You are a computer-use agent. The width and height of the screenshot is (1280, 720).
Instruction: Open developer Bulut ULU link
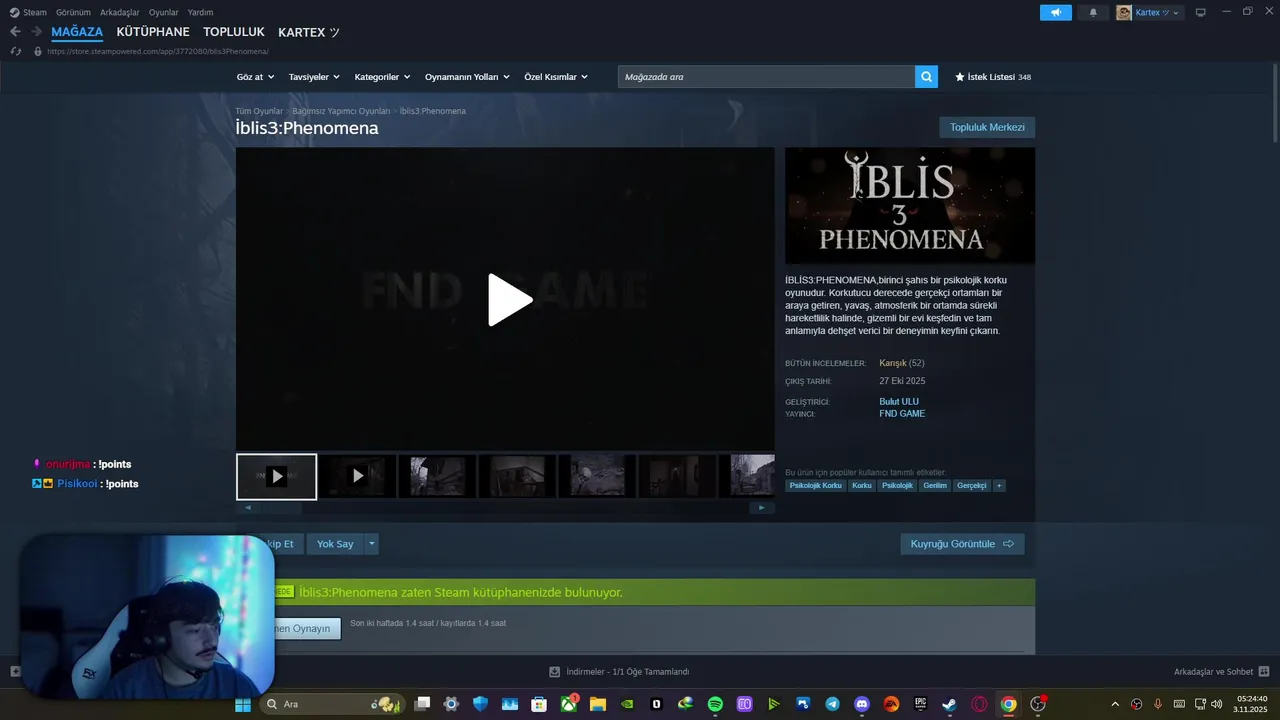pyautogui.click(x=899, y=402)
